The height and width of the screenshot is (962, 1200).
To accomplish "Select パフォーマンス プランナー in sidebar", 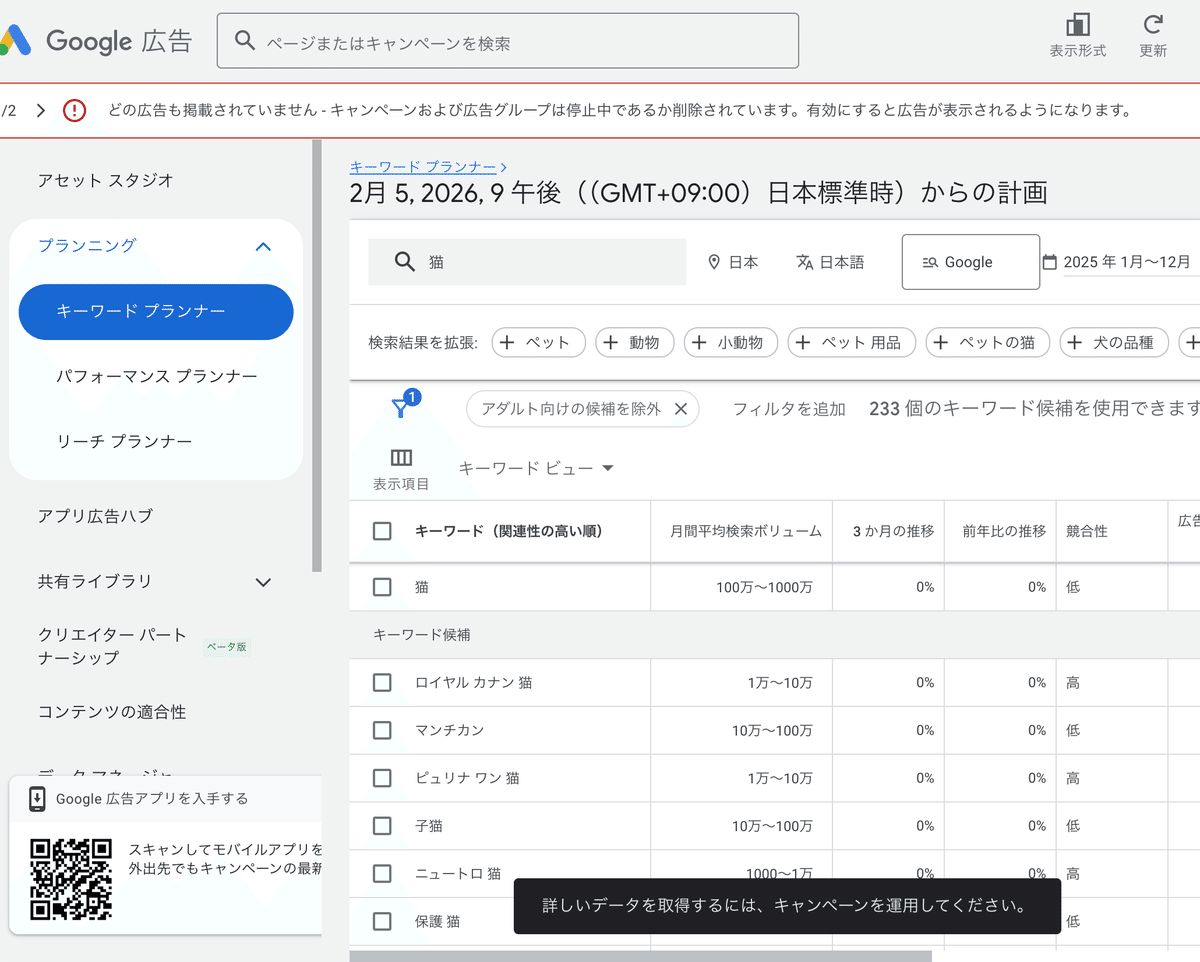I will 156,376.
